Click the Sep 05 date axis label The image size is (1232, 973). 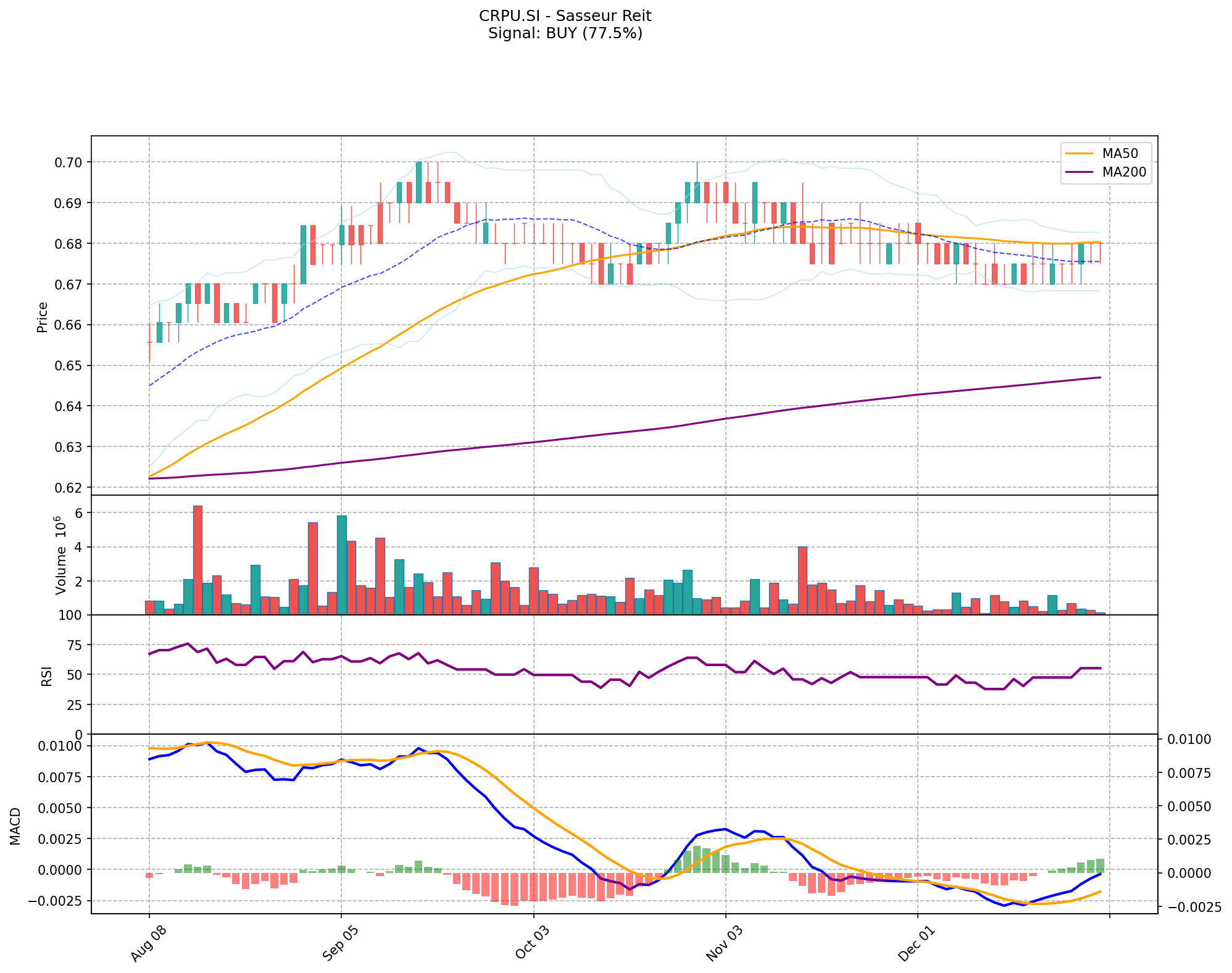pyautogui.click(x=341, y=945)
